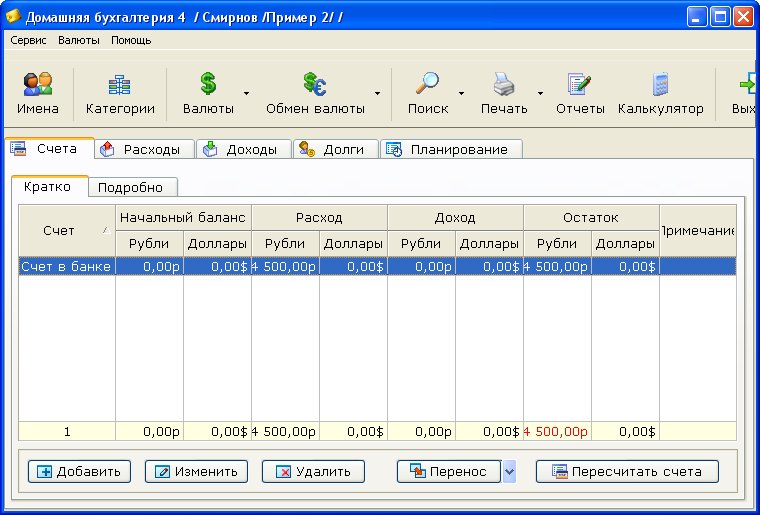
Task: Open the Помощь menu
Action: [131, 40]
